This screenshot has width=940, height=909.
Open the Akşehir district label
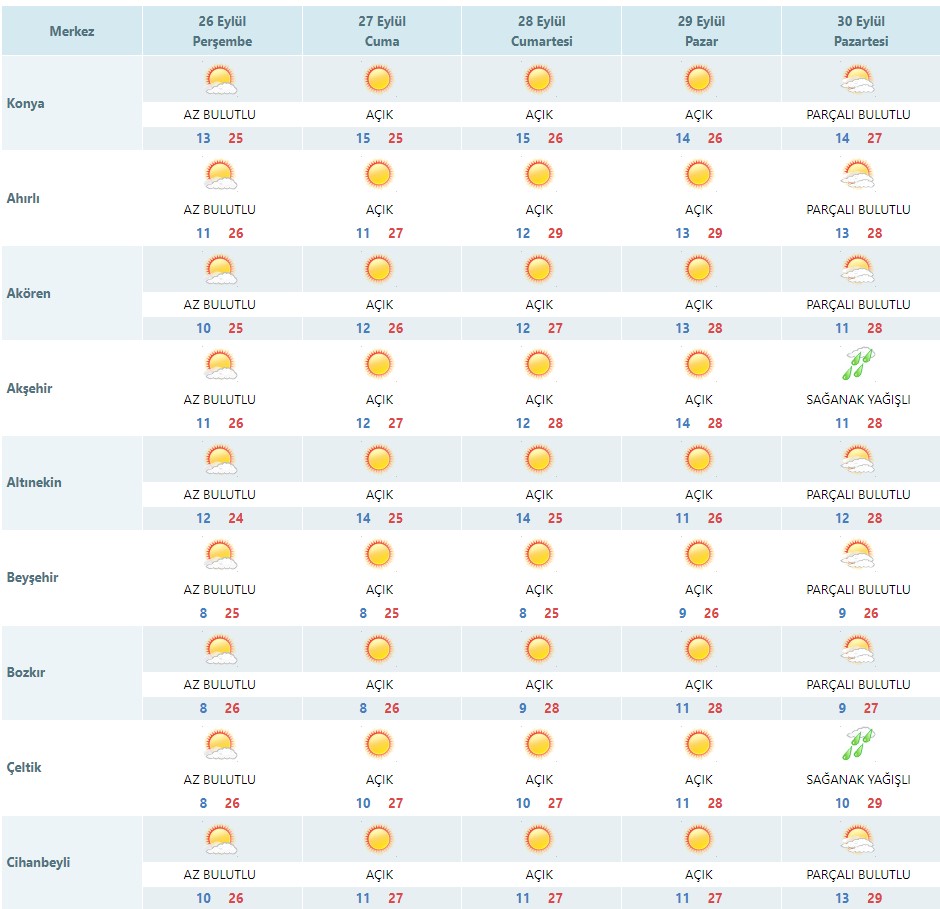click(x=29, y=388)
